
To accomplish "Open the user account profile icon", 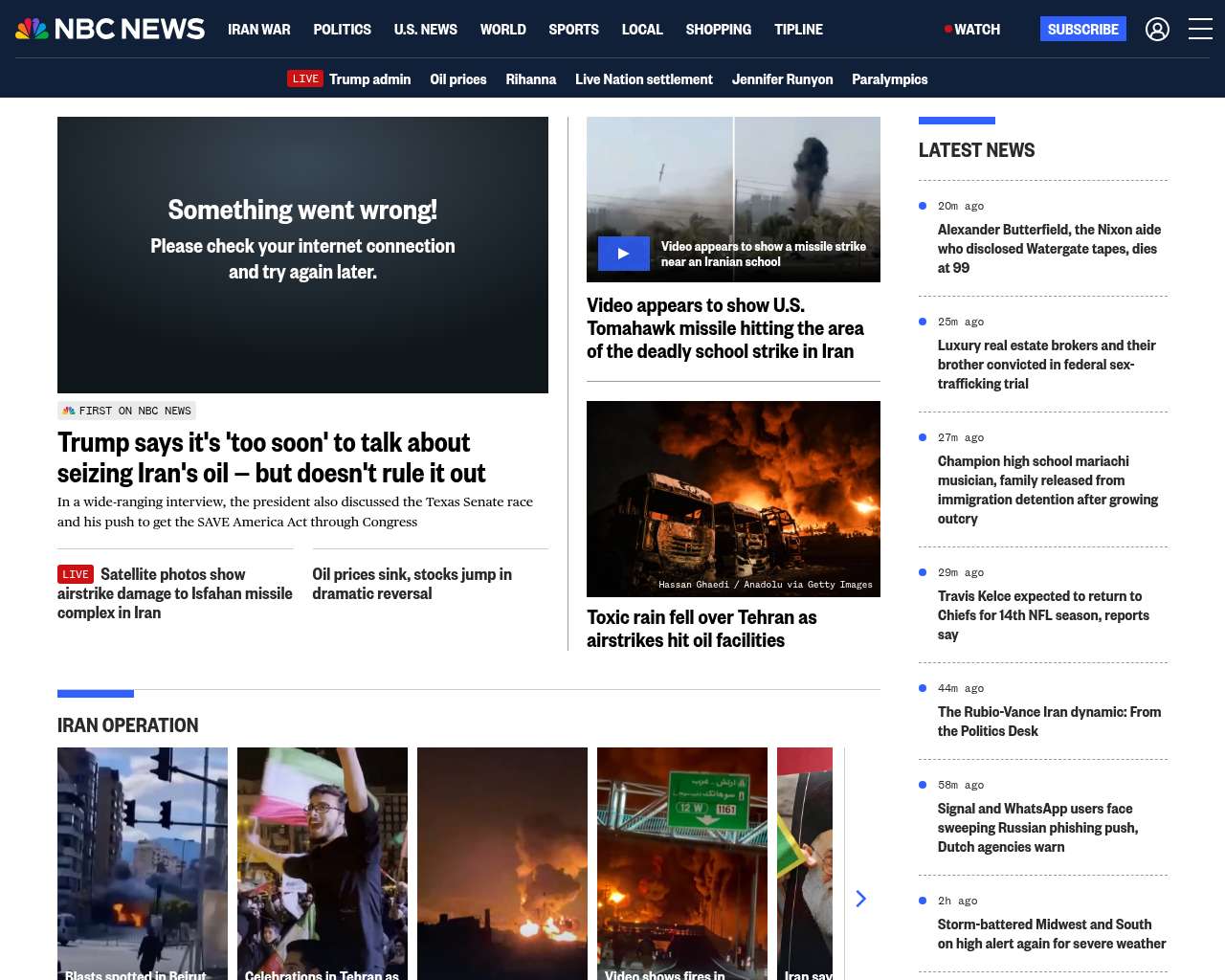I will point(1157,30).
